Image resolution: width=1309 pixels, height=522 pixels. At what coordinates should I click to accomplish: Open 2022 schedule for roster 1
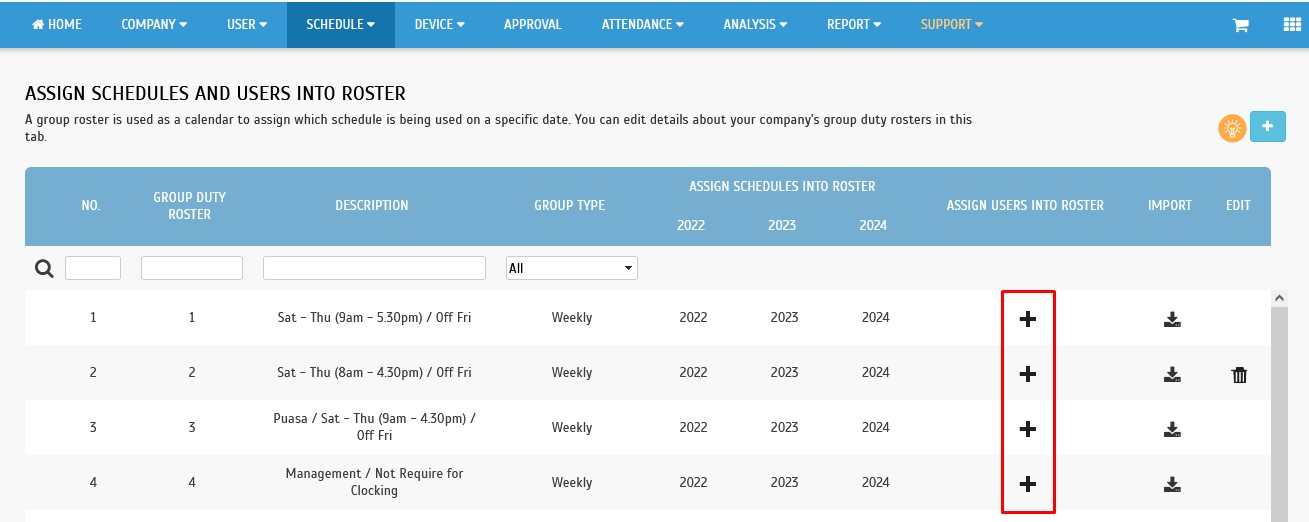tap(692, 318)
